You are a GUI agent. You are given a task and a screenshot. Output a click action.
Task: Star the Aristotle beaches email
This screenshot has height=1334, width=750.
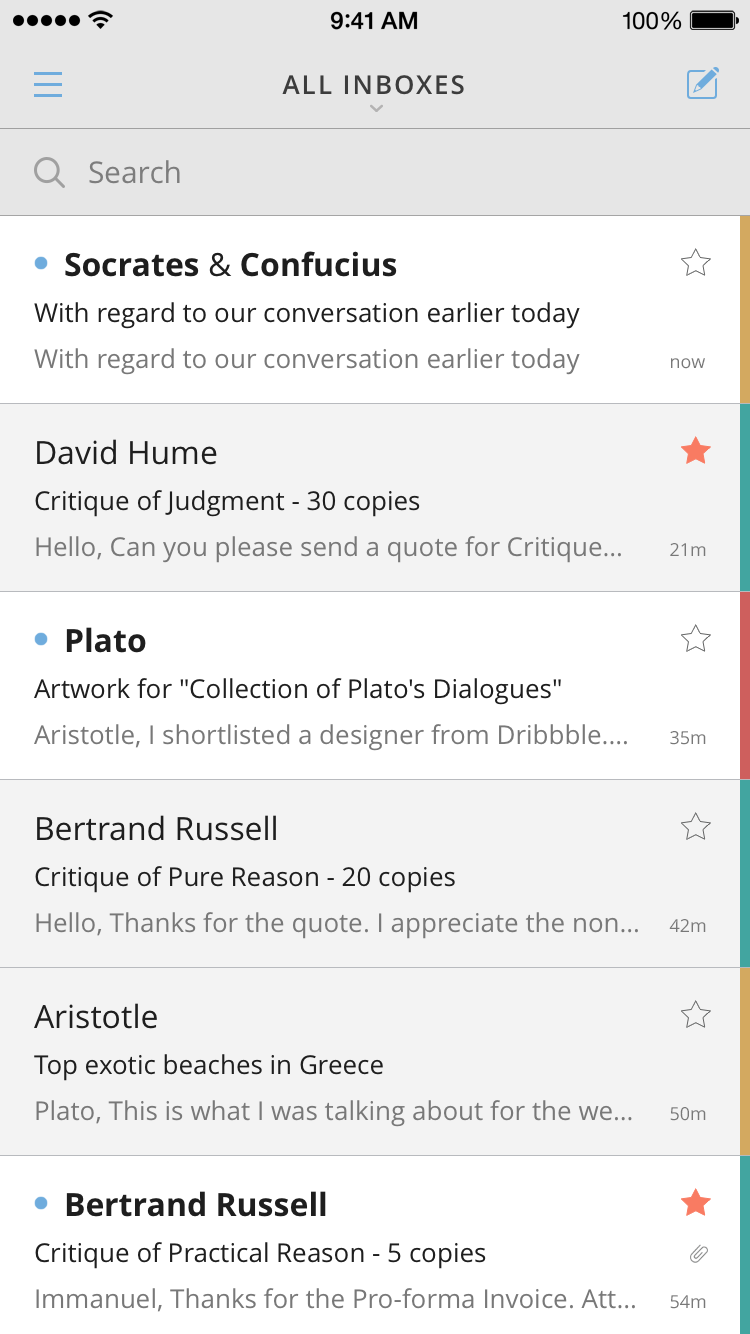[695, 1015]
